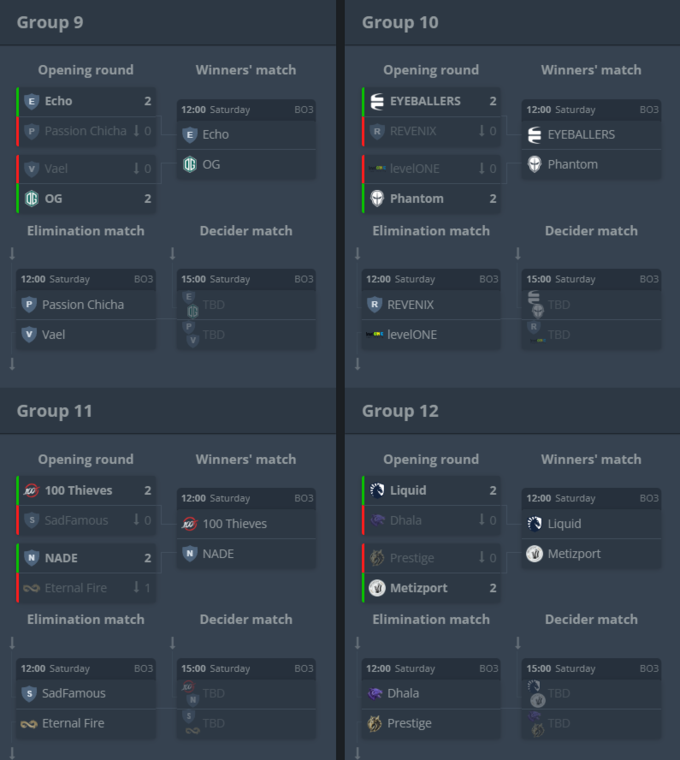Click the Group 11 heading
Screen dimensions: 680x760
point(54,411)
